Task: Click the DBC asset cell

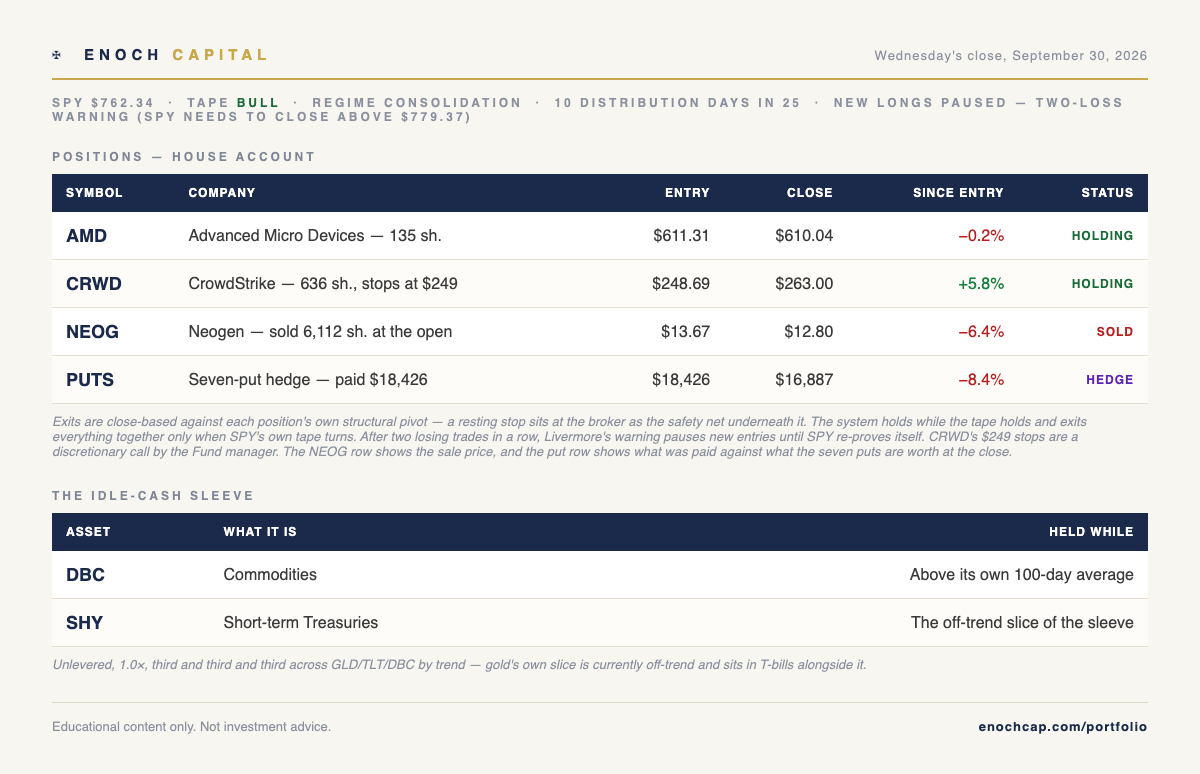Action: pos(85,575)
